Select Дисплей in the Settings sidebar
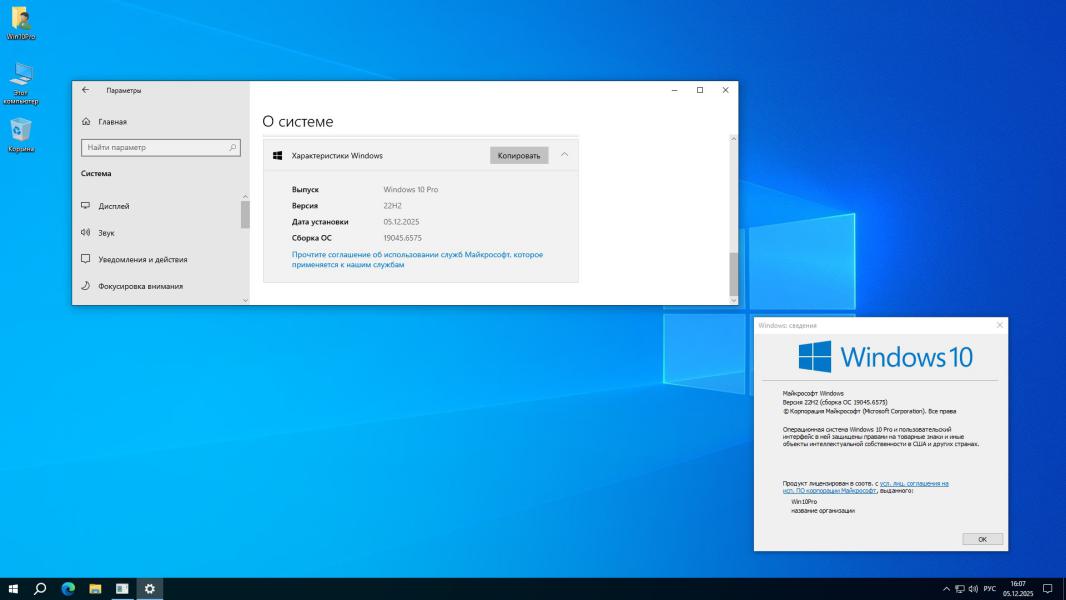This screenshot has height=600, width=1066. (113, 206)
